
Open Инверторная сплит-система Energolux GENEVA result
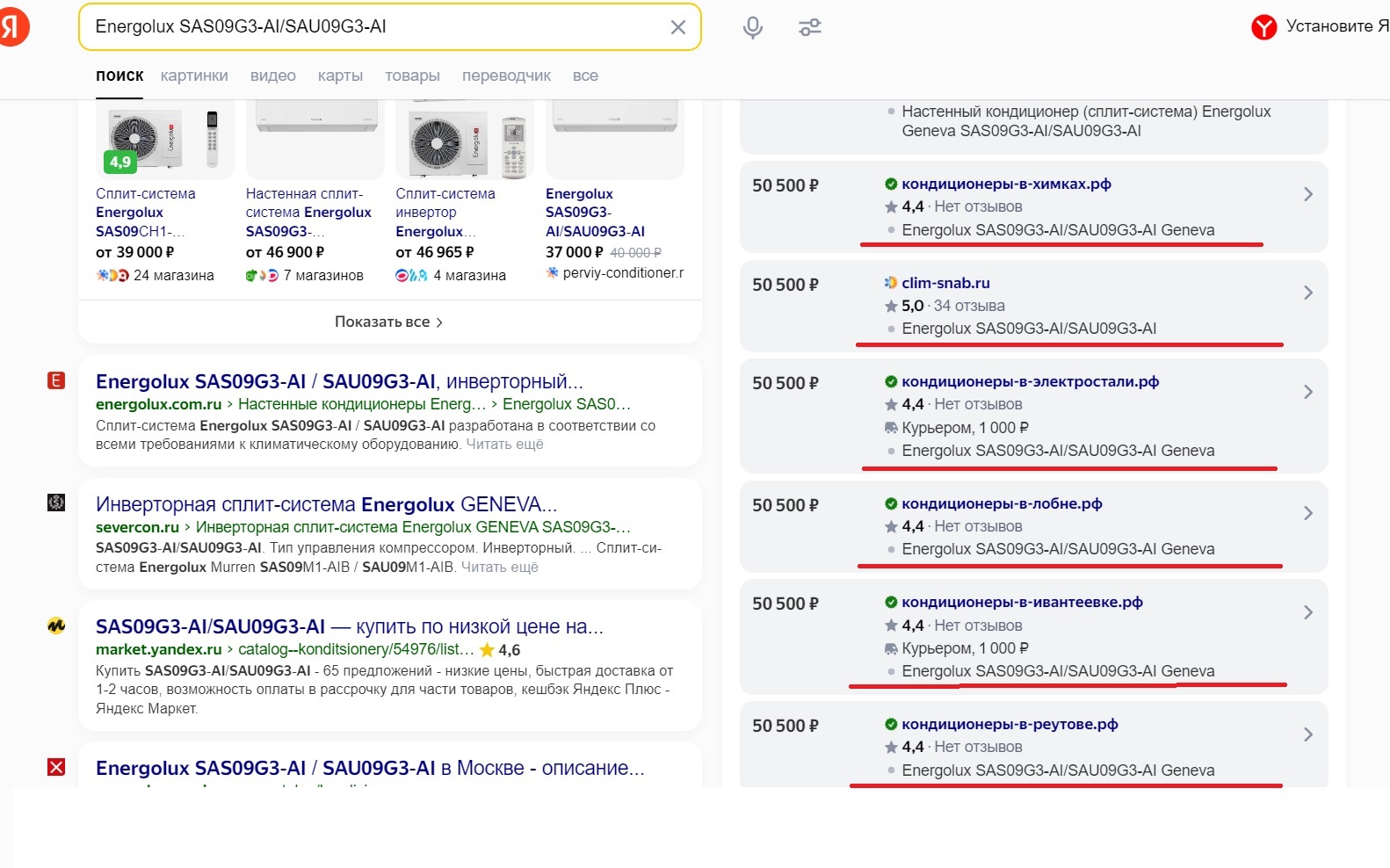pos(326,504)
